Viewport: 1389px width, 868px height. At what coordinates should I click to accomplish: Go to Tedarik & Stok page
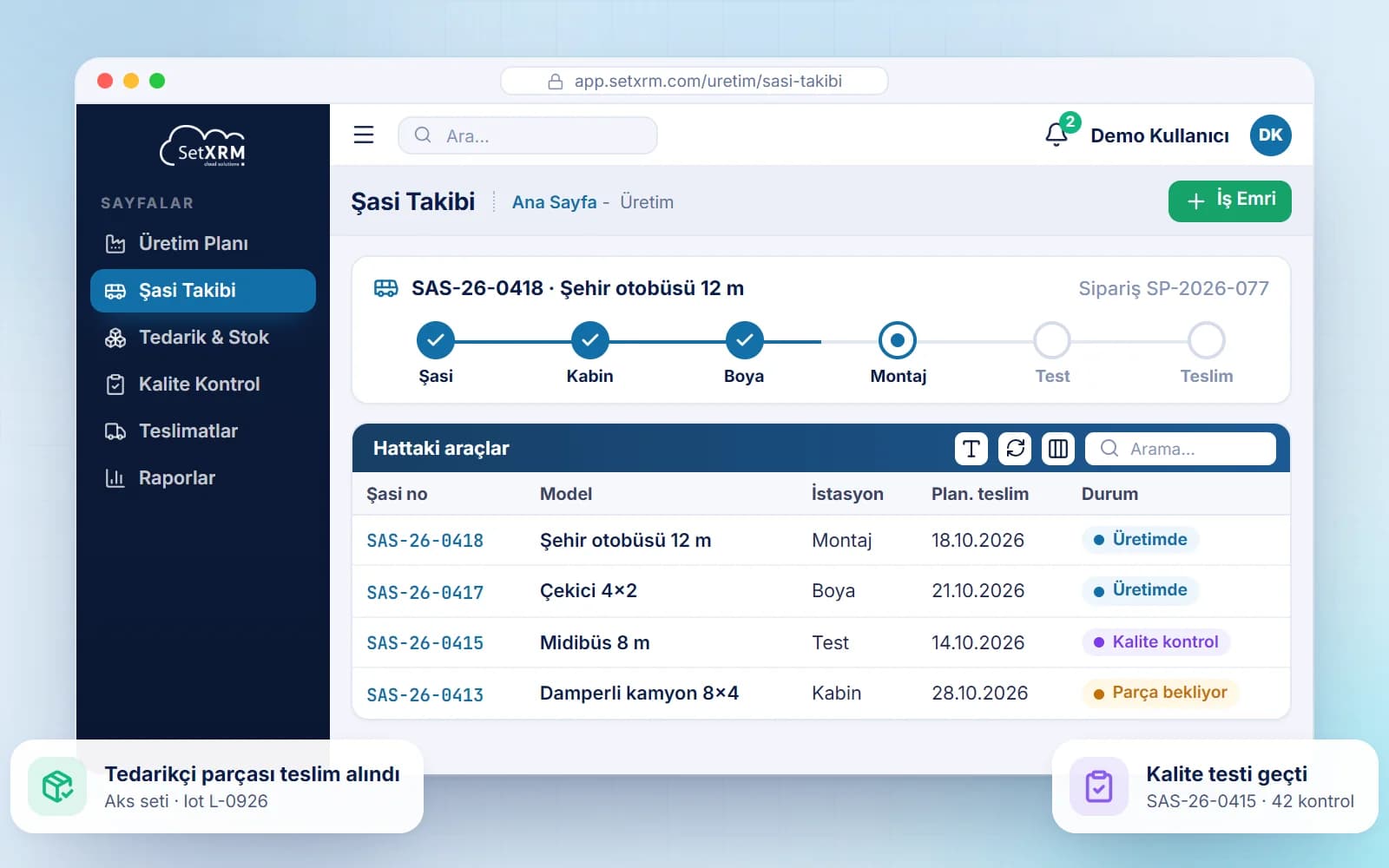coord(203,338)
